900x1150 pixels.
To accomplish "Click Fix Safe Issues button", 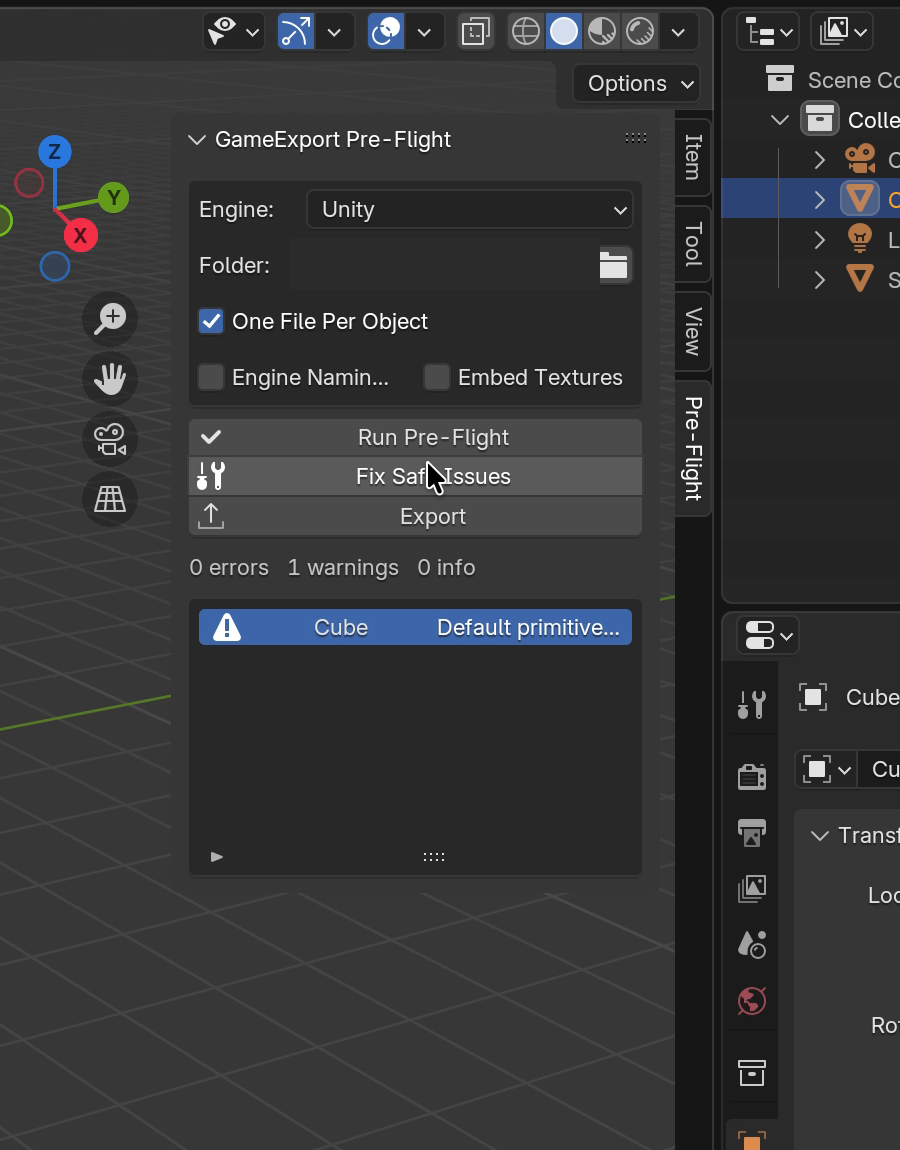I will (x=415, y=476).
